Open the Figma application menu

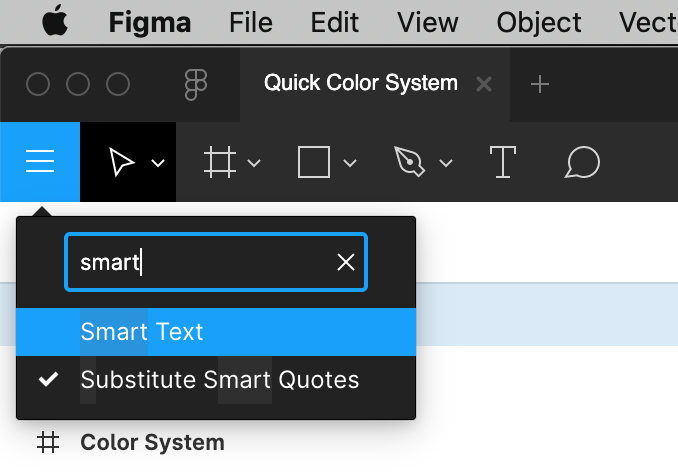pos(150,22)
